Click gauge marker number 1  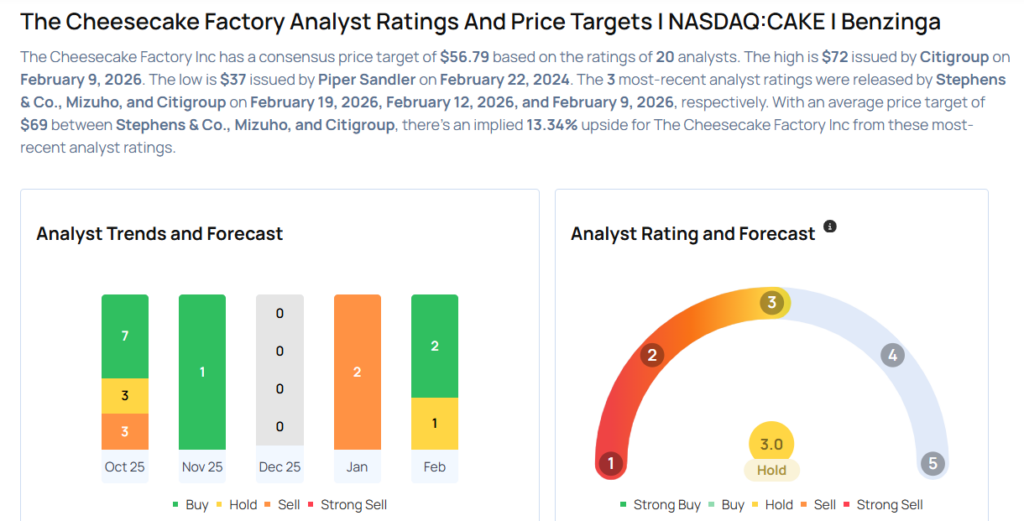[610, 463]
